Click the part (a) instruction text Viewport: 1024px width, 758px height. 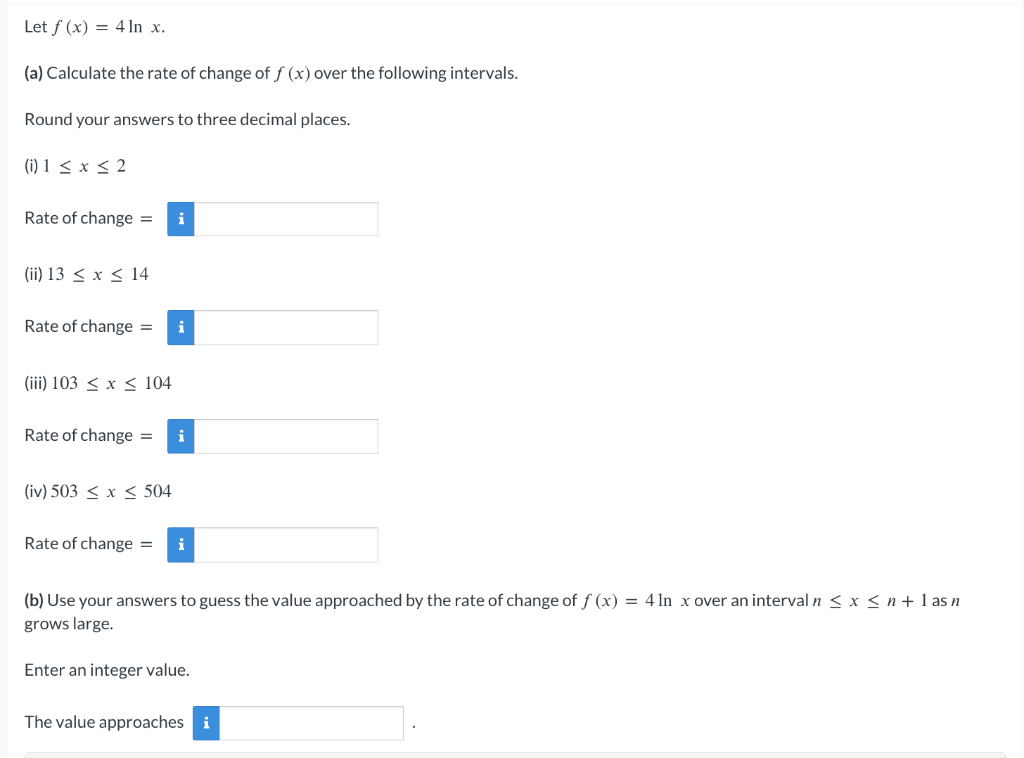tap(270, 72)
